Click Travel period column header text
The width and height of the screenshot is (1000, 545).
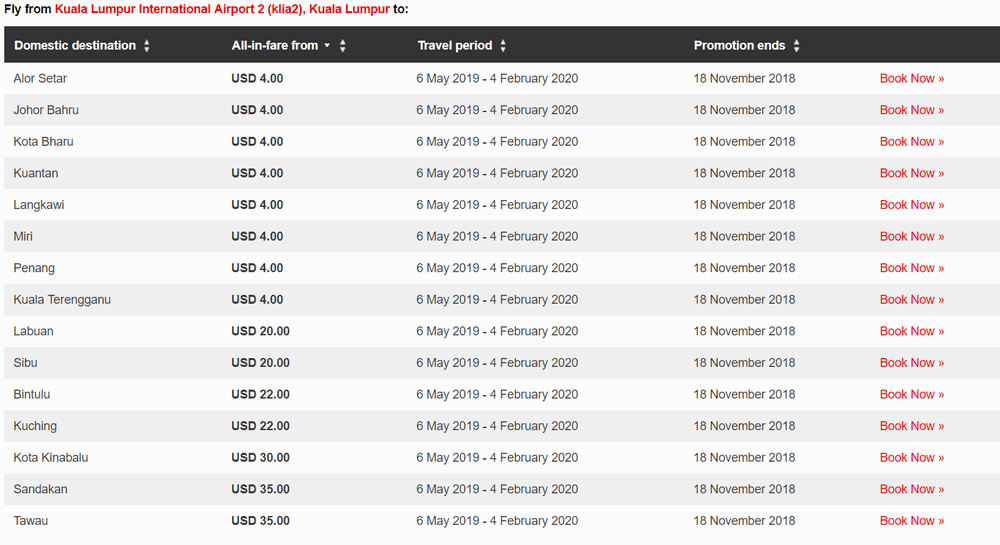pyautogui.click(x=455, y=45)
